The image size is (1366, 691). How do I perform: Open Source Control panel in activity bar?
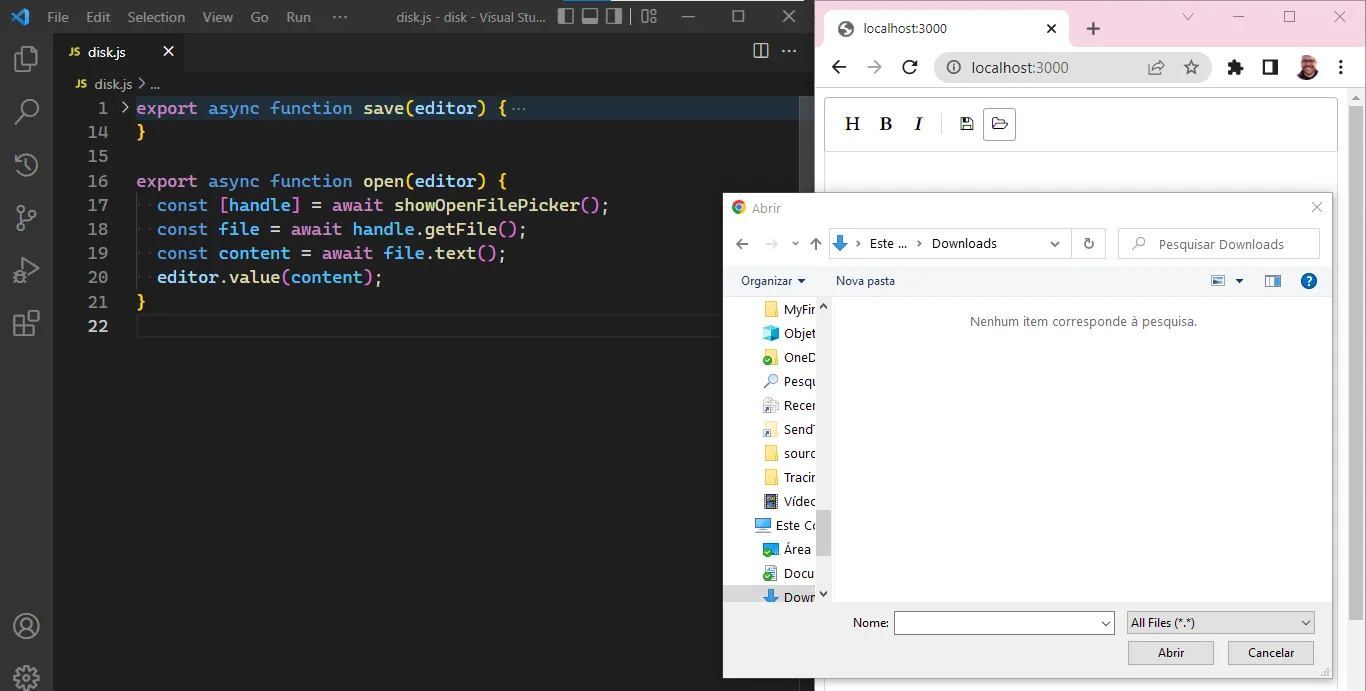click(x=26, y=217)
